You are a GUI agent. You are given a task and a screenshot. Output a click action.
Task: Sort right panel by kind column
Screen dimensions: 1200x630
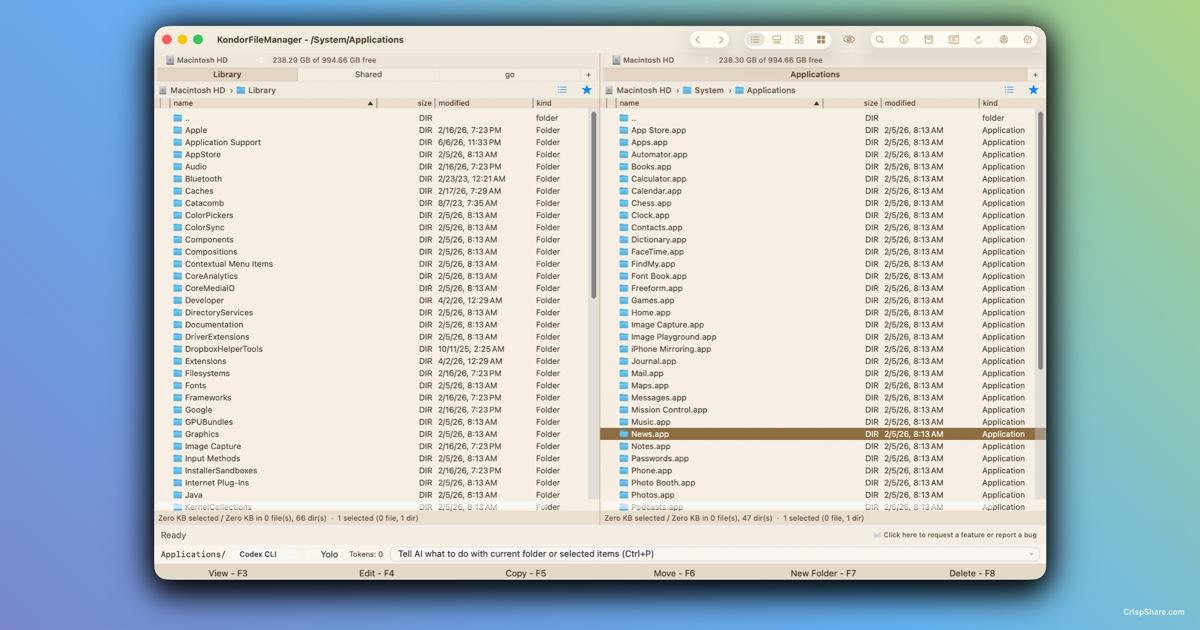pos(1005,103)
